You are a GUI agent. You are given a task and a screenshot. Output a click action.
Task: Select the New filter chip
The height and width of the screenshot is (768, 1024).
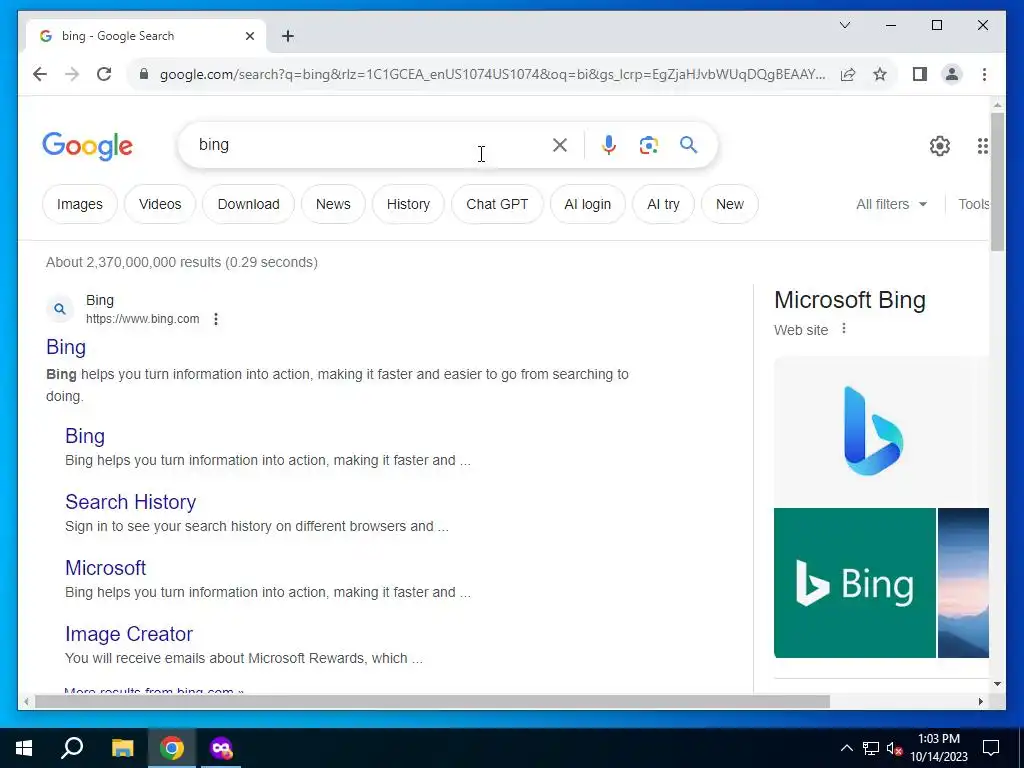(729, 204)
